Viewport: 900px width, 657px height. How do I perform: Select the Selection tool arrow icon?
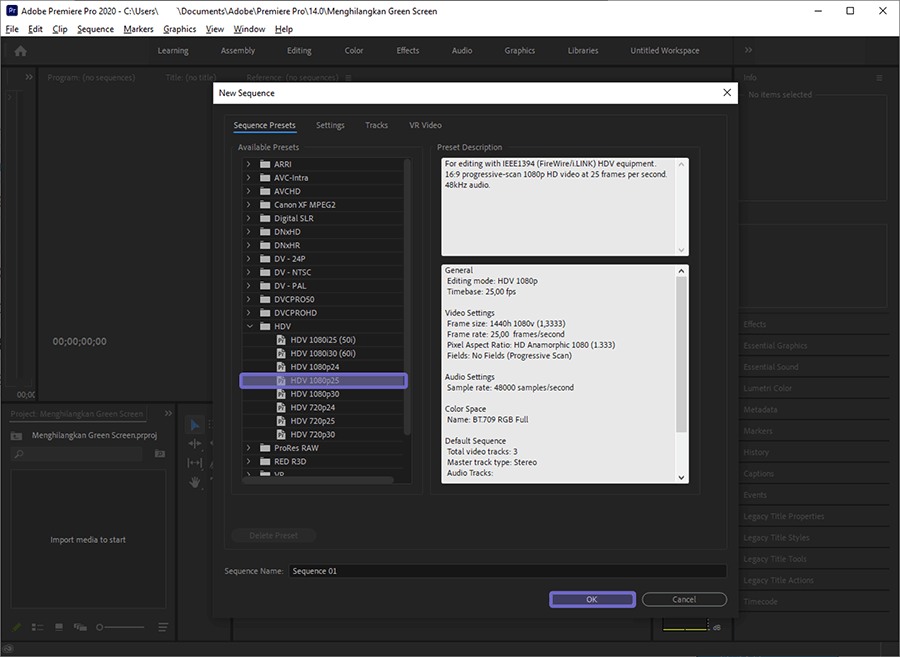(195, 425)
